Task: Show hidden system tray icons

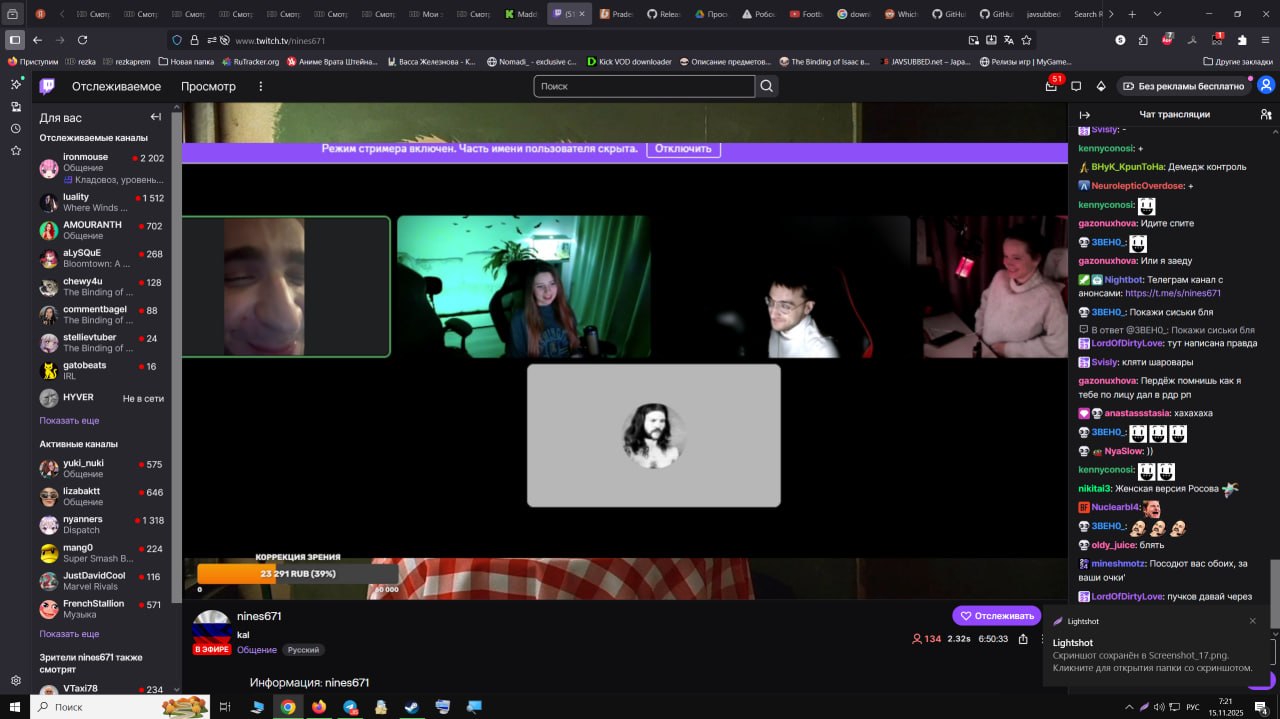Action: point(1130,707)
